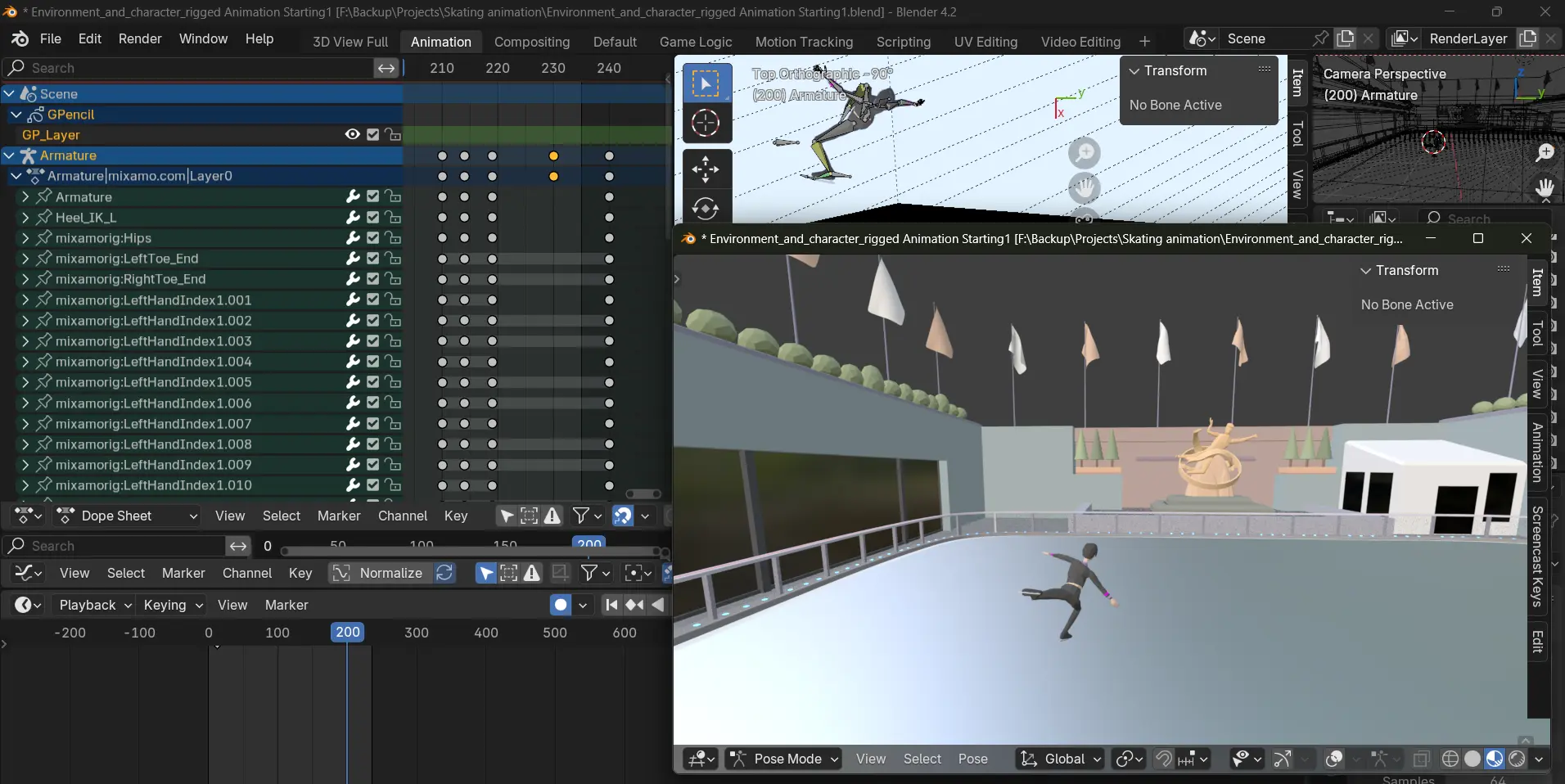Screen dimensions: 1565x784
Task: Lock the Heel_IK_L channel
Action: tap(393, 218)
